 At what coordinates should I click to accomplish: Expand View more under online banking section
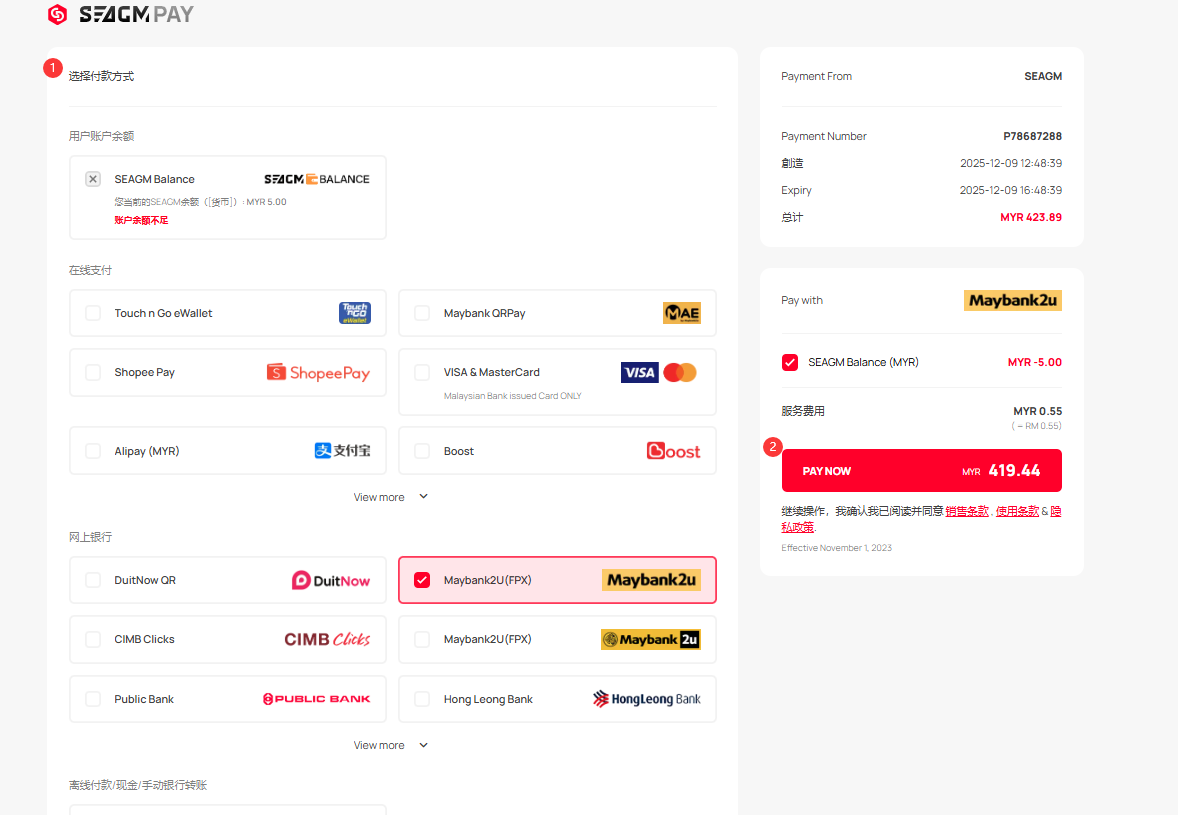tap(390, 745)
